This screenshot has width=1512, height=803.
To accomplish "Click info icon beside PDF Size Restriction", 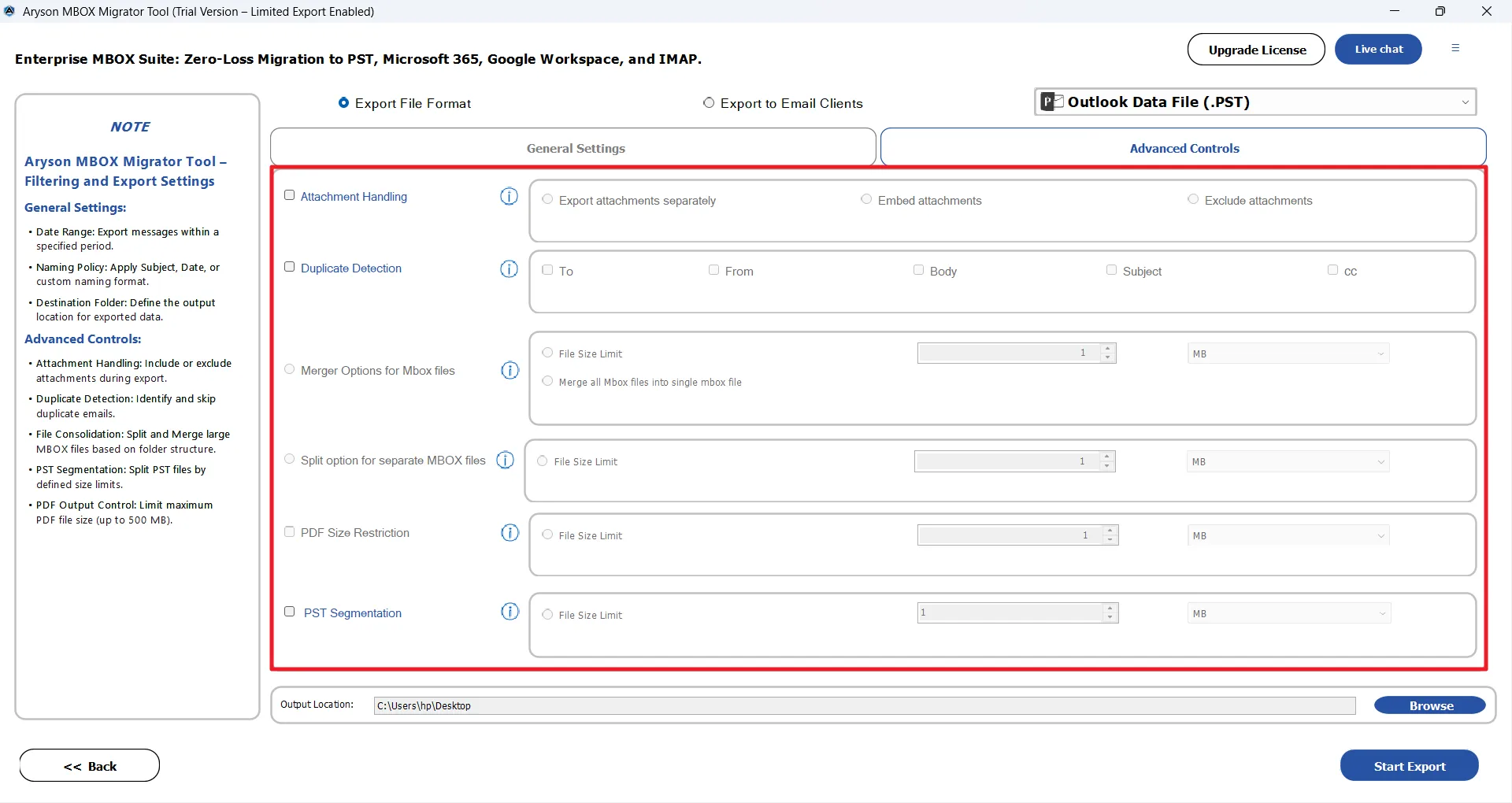I will point(510,533).
